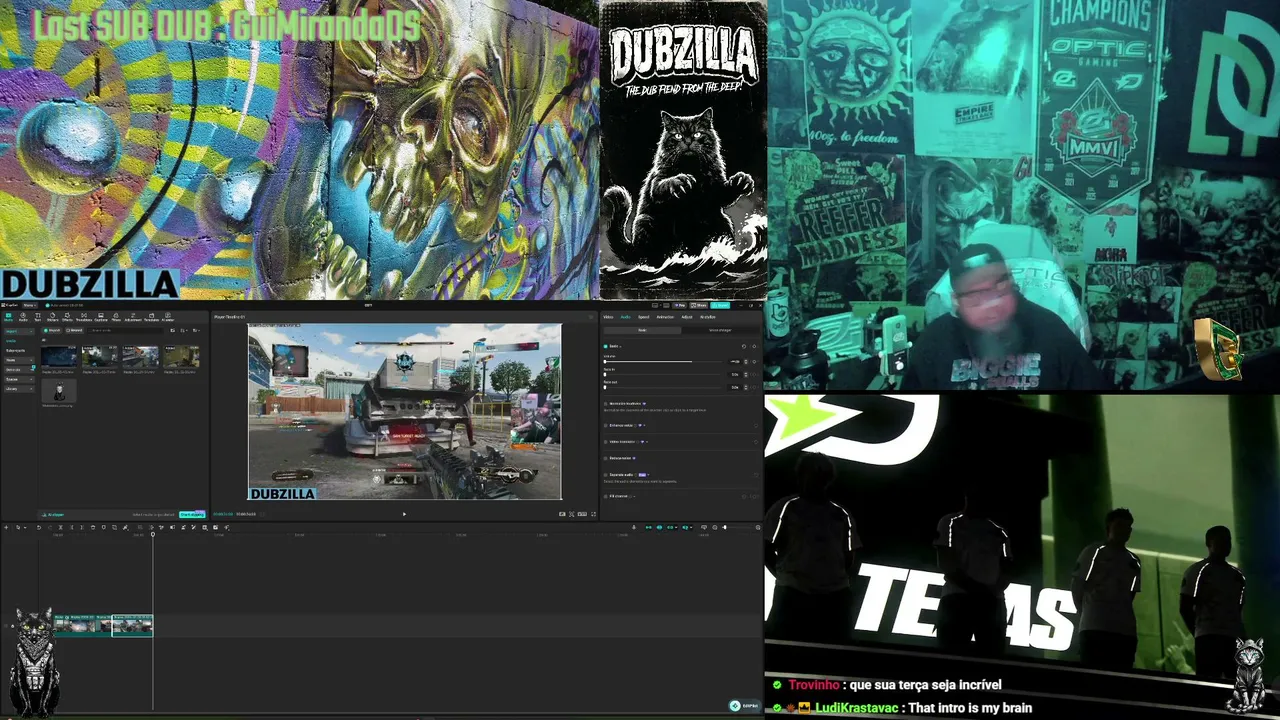The image size is (1280, 720).
Task: Open the Audio library icon in top toolbar
Action: (23, 317)
